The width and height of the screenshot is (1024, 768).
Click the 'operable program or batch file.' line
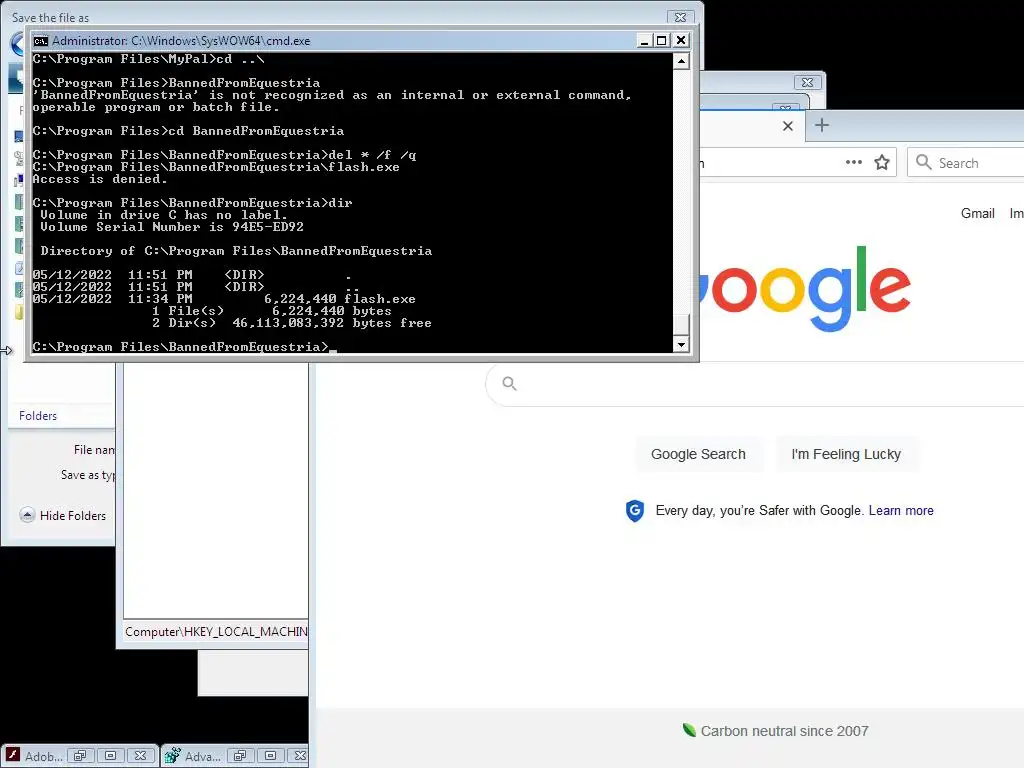156,107
